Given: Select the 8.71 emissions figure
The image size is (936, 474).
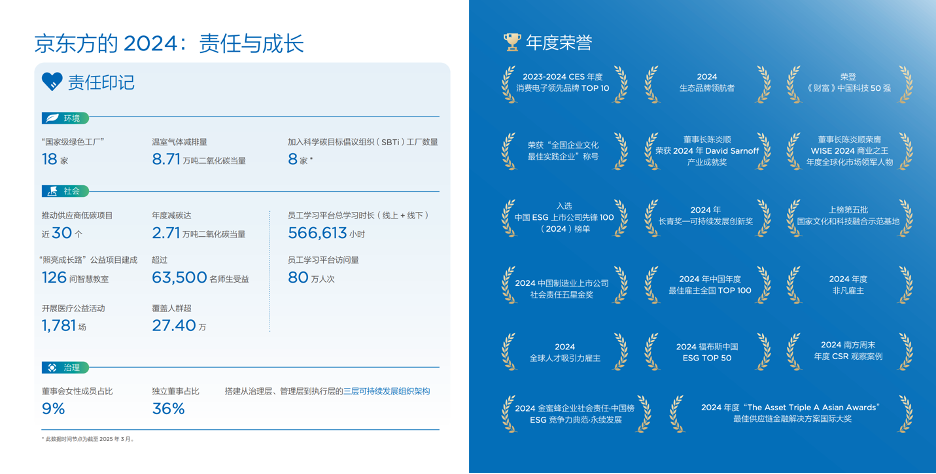Looking at the screenshot, I should point(166,159).
